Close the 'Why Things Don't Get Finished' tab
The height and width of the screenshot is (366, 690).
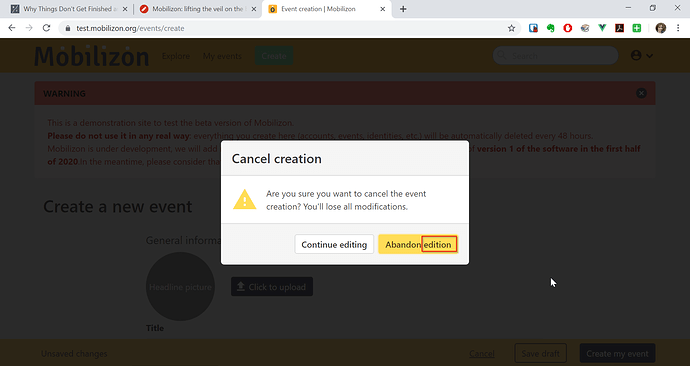click(x=125, y=9)
